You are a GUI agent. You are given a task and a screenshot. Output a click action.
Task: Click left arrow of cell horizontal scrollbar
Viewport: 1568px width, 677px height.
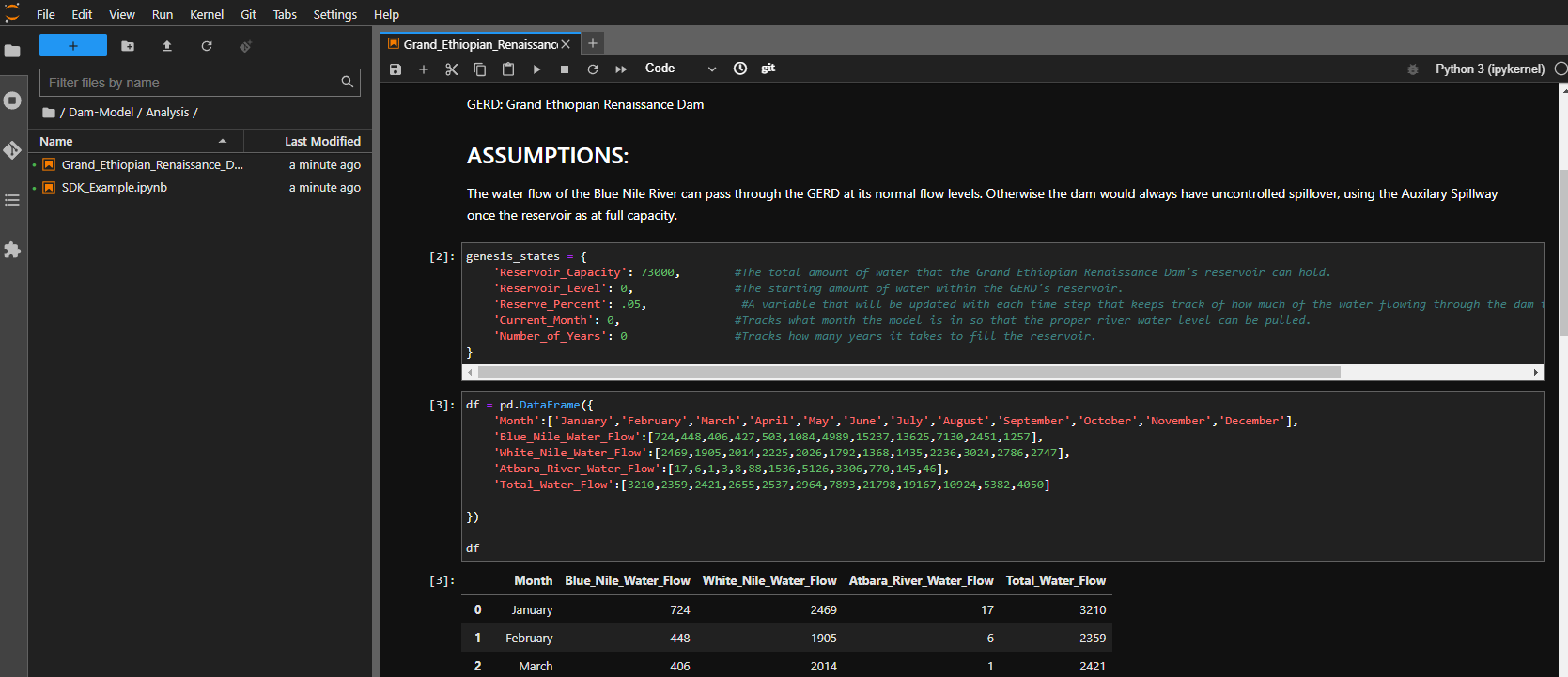(470, 373)
